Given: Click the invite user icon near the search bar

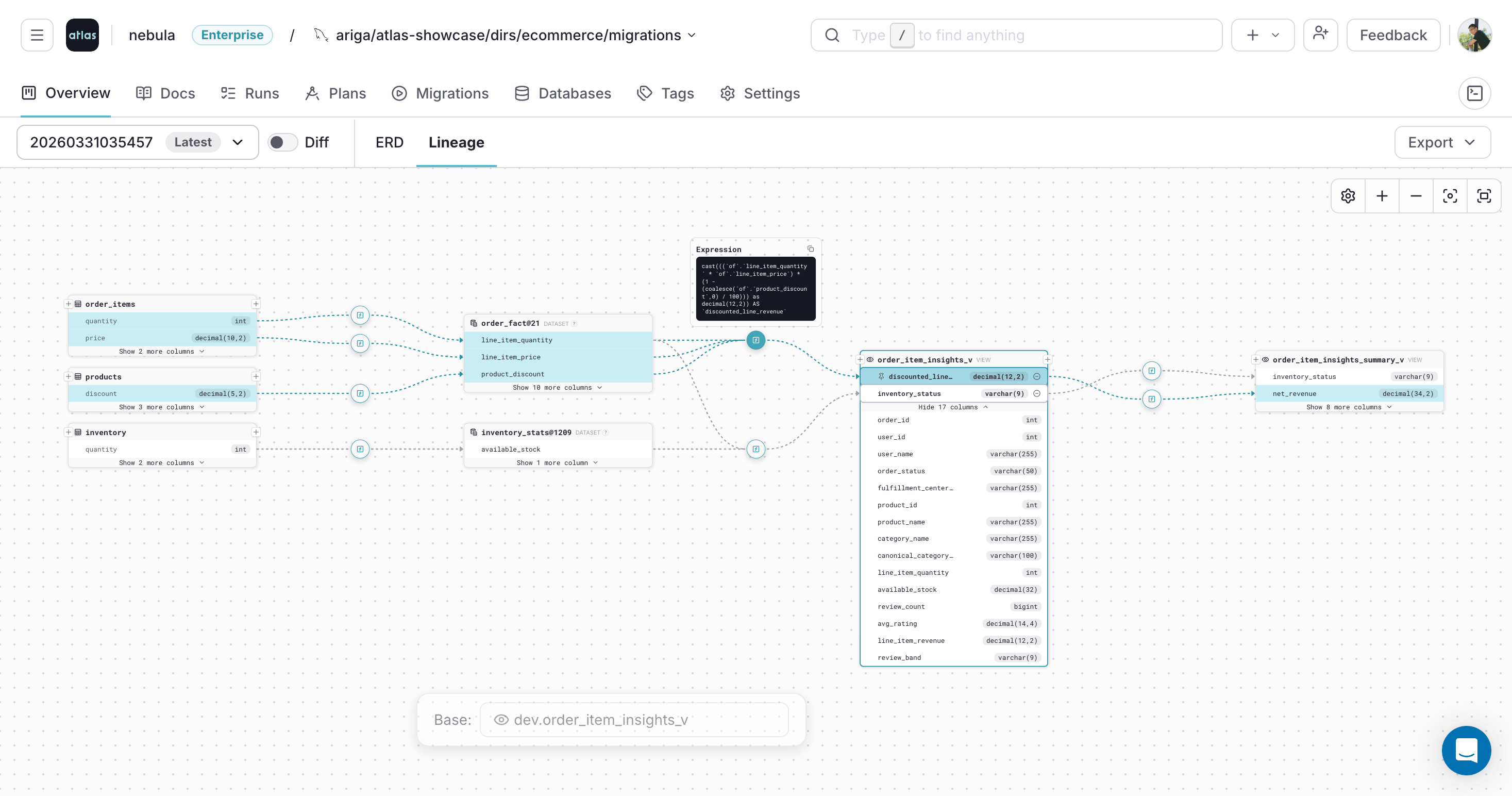Looking at the screenshot, I should [x=1321, y=35].
